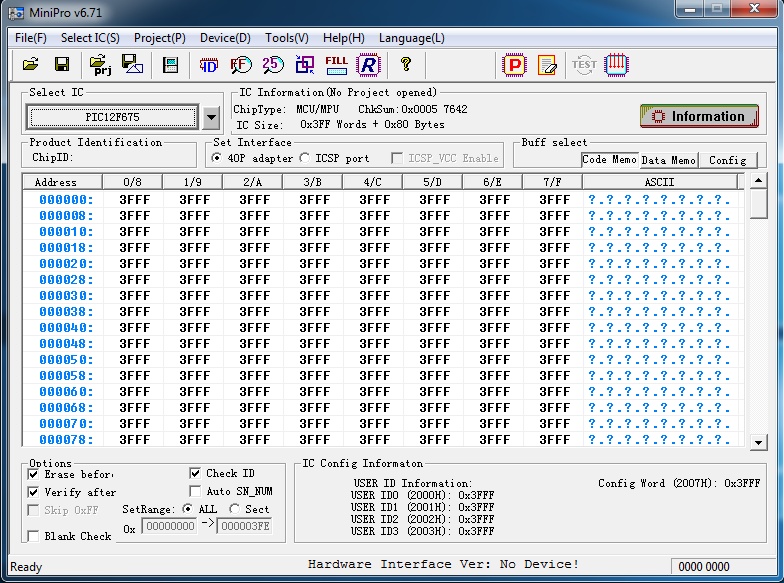Open project using the prj folder icon
The height and width of the screenshot is (583, 784).
[101, 65]
